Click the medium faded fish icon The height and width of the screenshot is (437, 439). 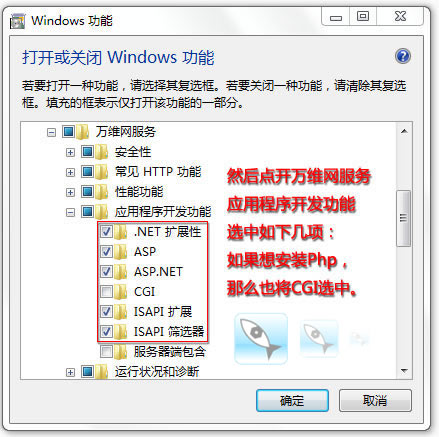pos(319,339)
